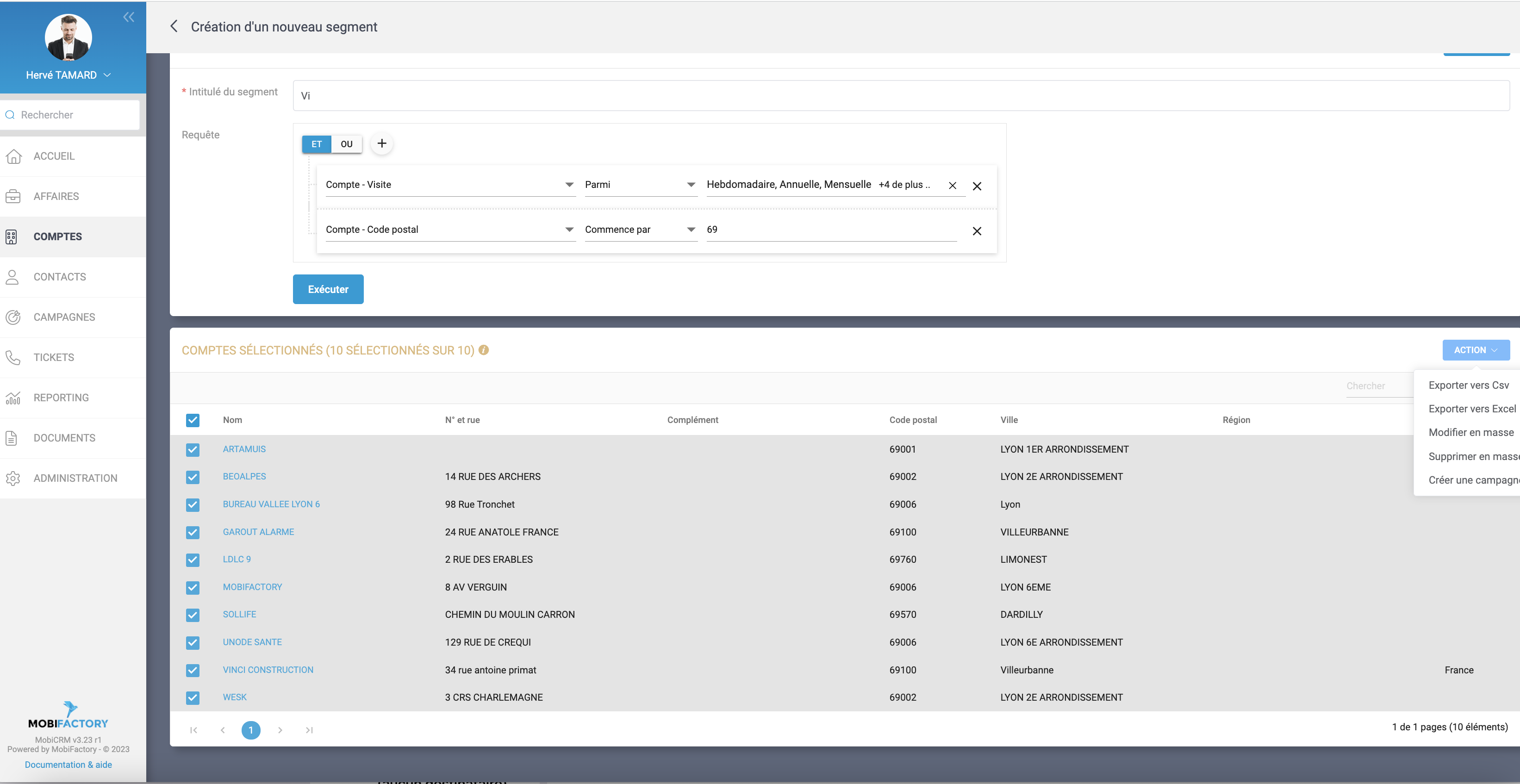This screenshot has height=784, width=1520.
Task: Collapse the sidebar with double-chevron icon
Action: pos(129,17)
